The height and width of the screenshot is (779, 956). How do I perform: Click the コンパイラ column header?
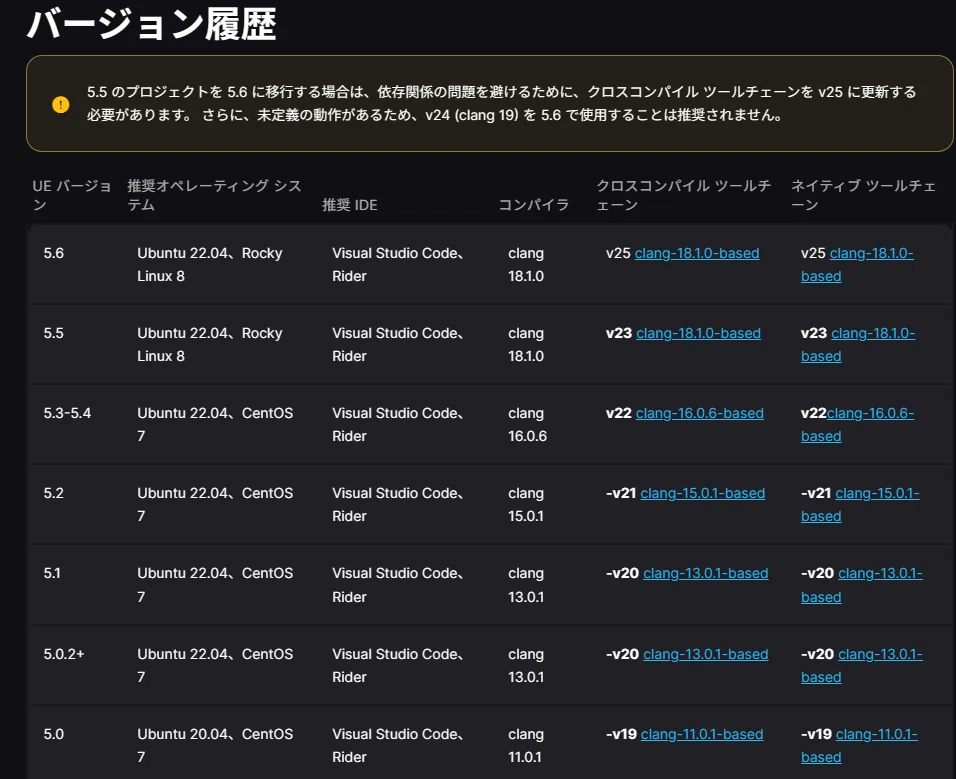pos(533,205)
